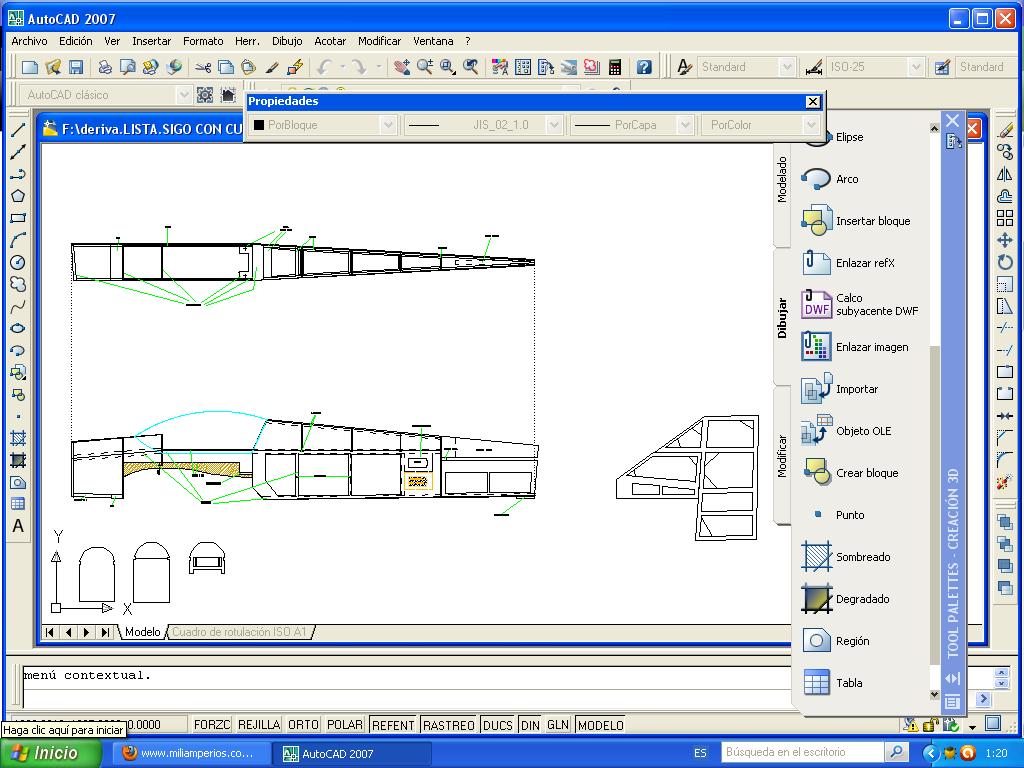The height and width of the screenshot is (768, 1024).
Task: Expand the JIS_02_1.0 linetype dropdown
Action: tap(551, 125)
